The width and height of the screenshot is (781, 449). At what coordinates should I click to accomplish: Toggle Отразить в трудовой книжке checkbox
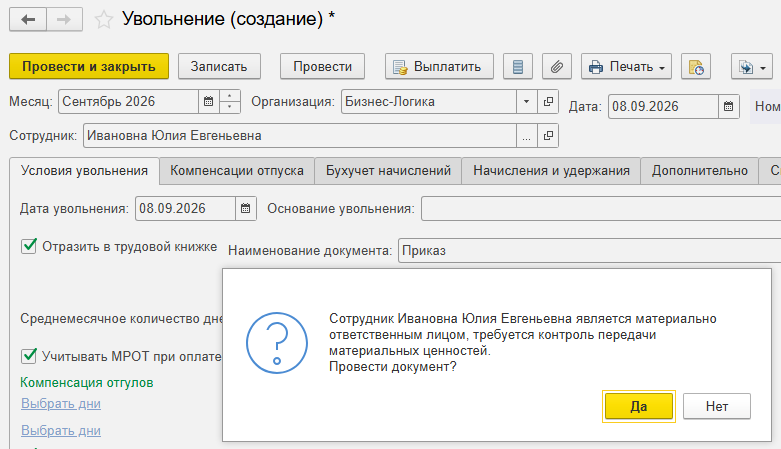pyautogui.click(x=29, y=246)
